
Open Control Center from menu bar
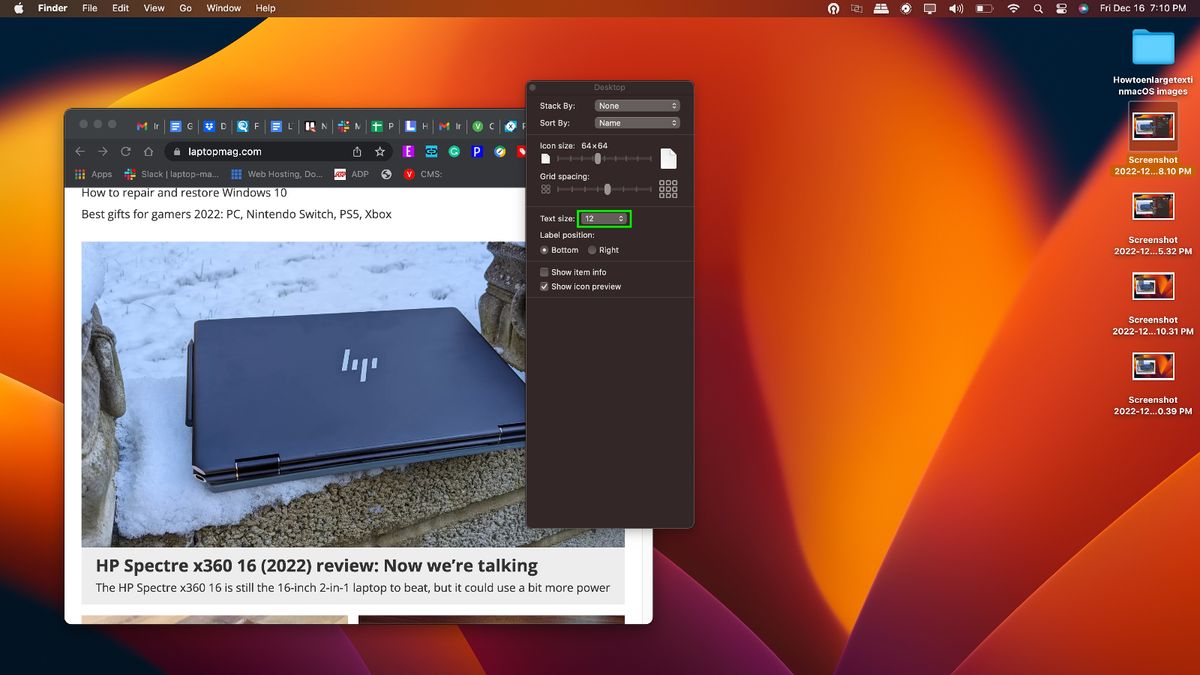click(x=1060, y=8)
